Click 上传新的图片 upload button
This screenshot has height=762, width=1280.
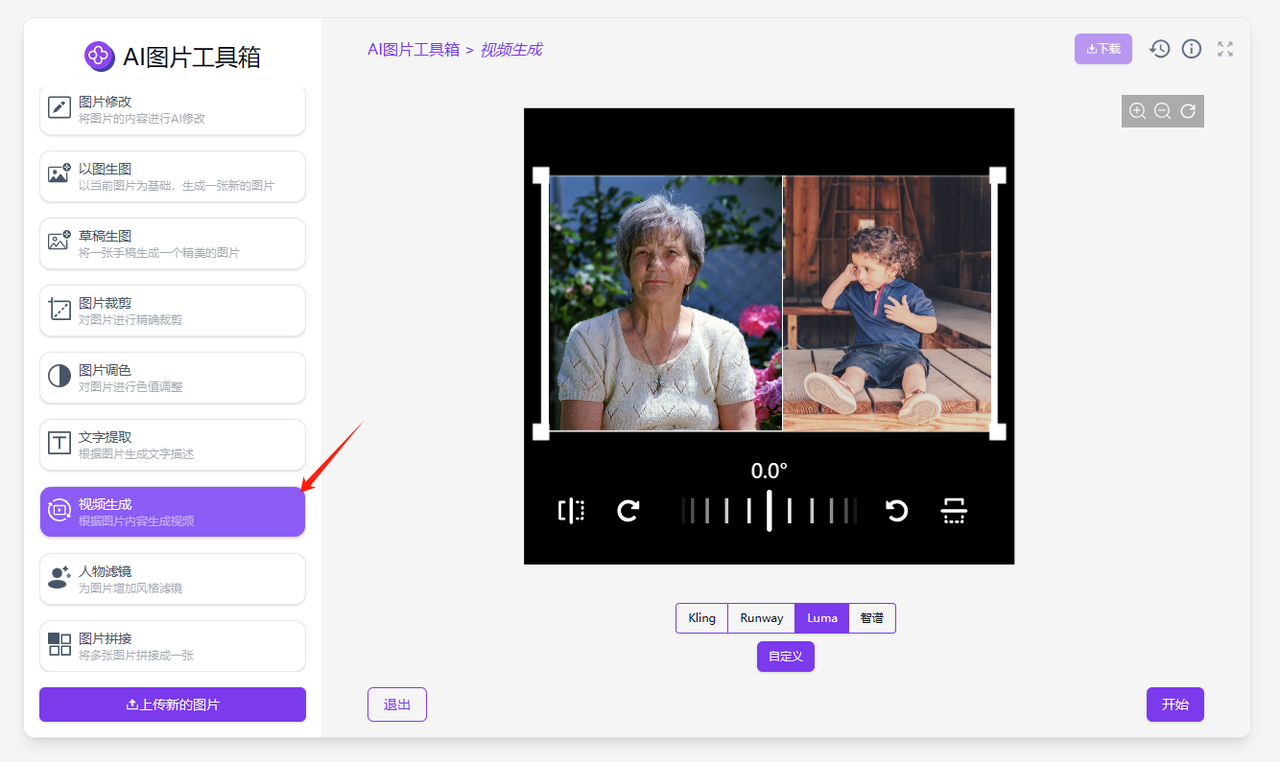172,704
